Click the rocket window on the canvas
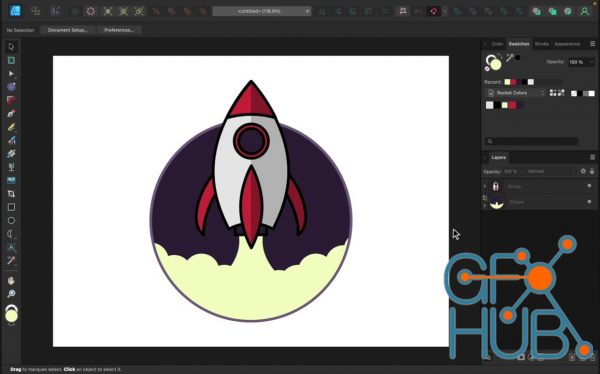 (251, 141)
